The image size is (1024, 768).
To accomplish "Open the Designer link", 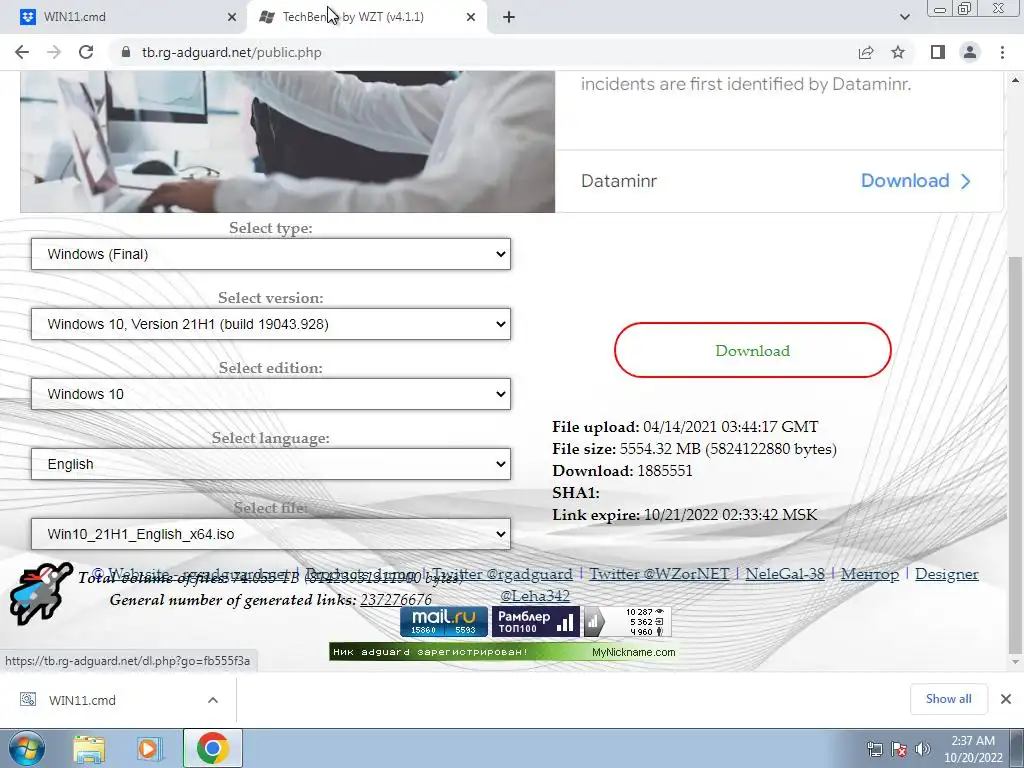I will coord(946,574).
